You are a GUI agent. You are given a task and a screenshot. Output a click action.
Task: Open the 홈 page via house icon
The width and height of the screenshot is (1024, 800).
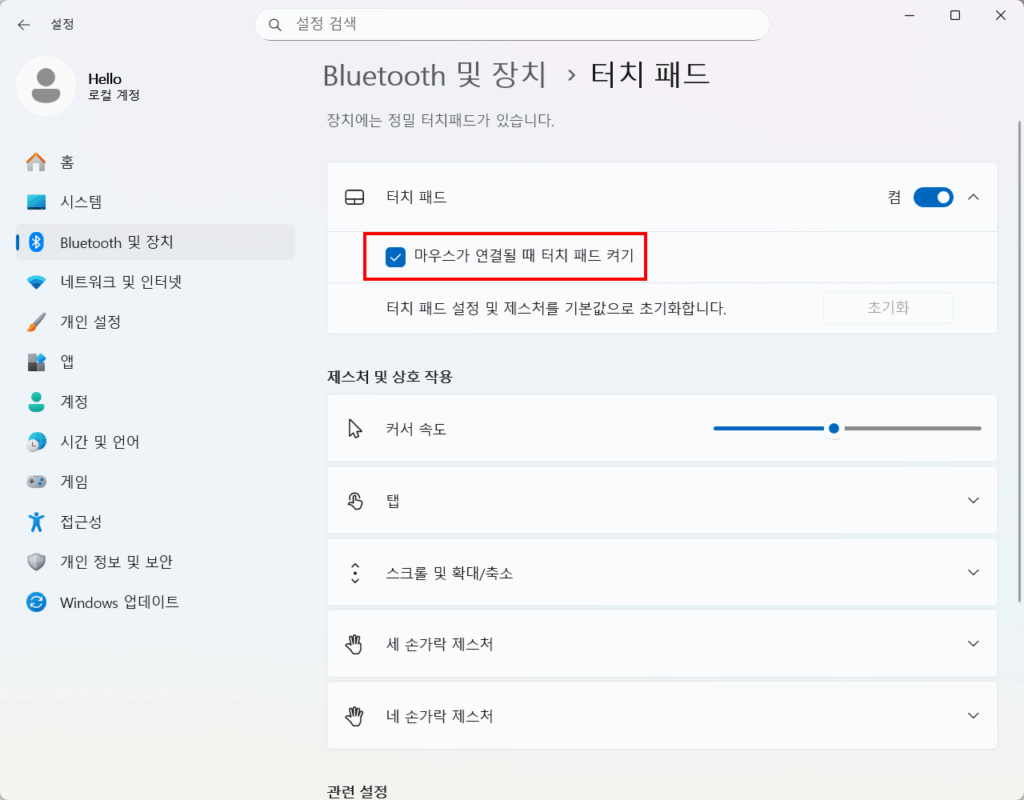tap(37, 162)
